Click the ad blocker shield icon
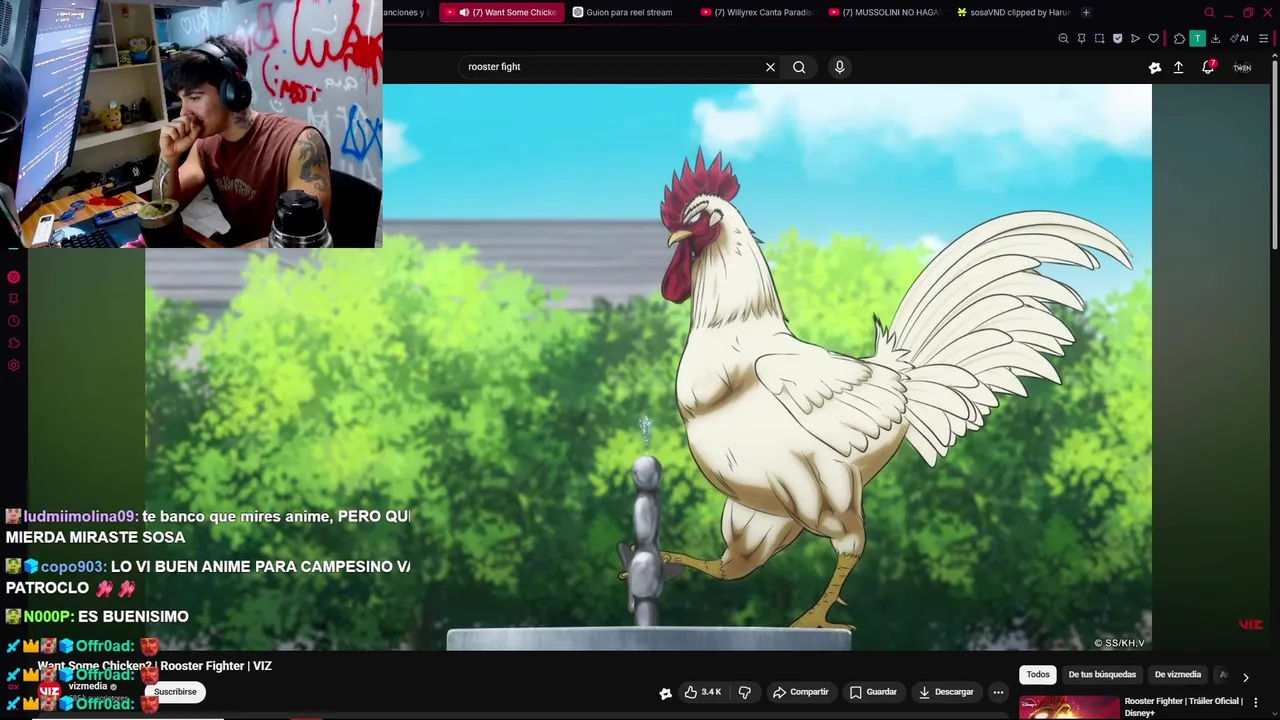The width and height of the screenshot is (1280, 720). (1117, 38)
